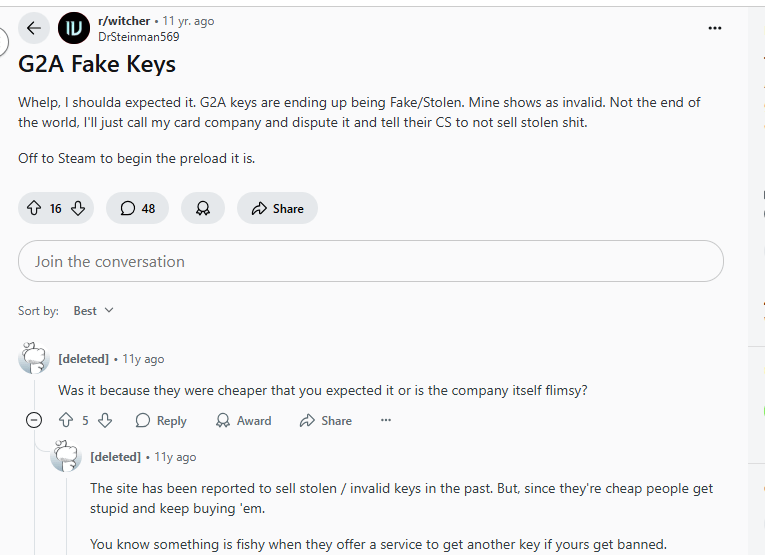Image resolution: width=765 pixels, height=555 pixels.
Task: Downvote the first deleted comment
Action: [105, 421]
